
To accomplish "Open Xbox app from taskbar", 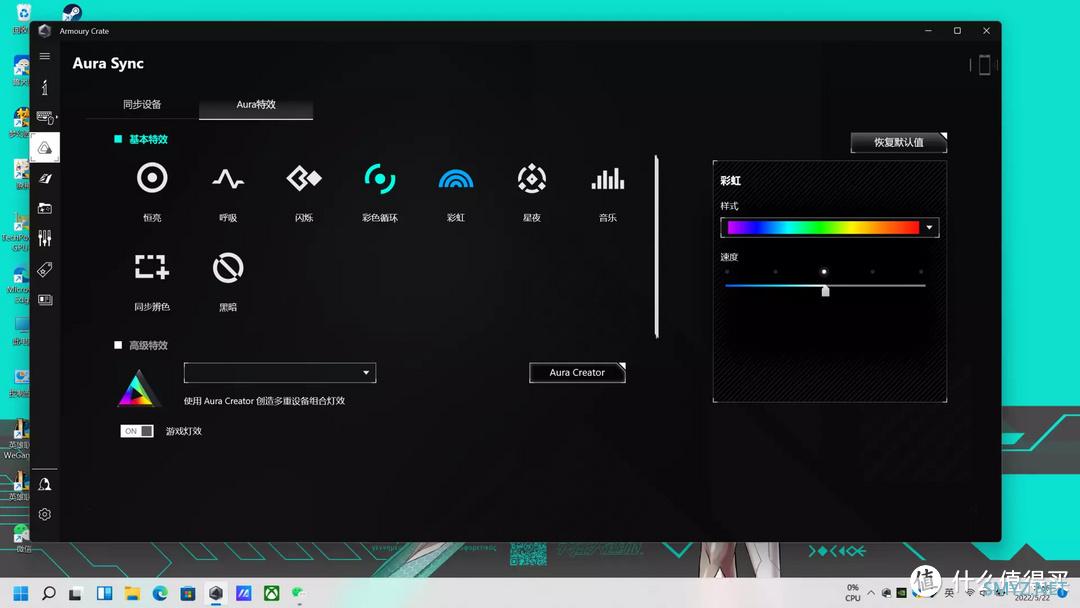I will pyautogui.click(x=271, y=593).
